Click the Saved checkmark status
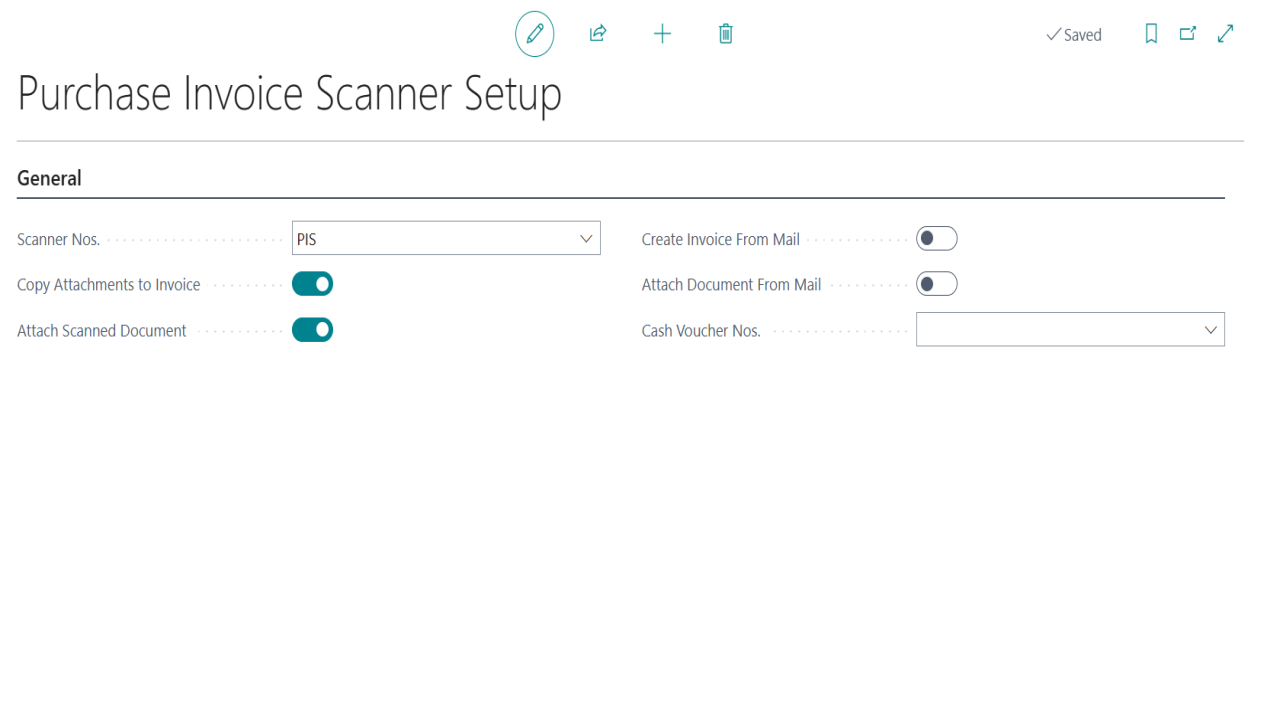The width and height of the screenshot is (1280, 720). tap(1074, 35)
